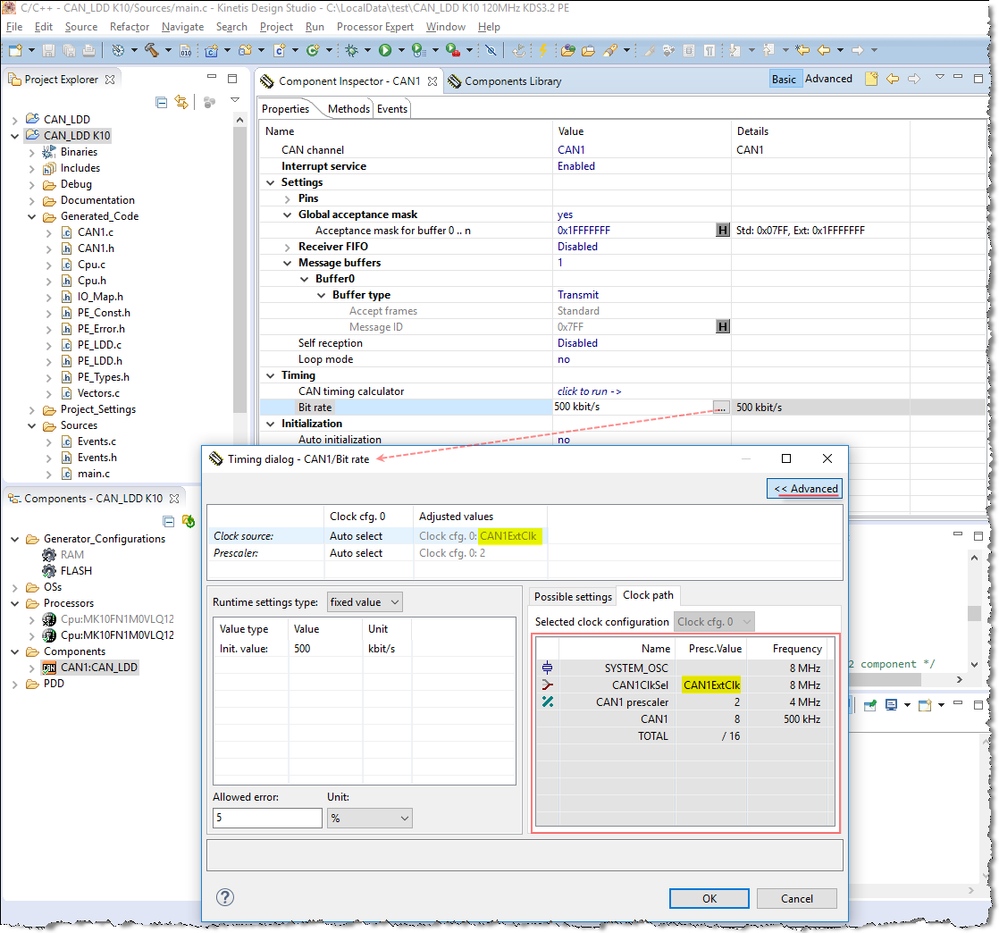
Task: Click the Search flashlight toolbar icon
Action: (610, 50)
